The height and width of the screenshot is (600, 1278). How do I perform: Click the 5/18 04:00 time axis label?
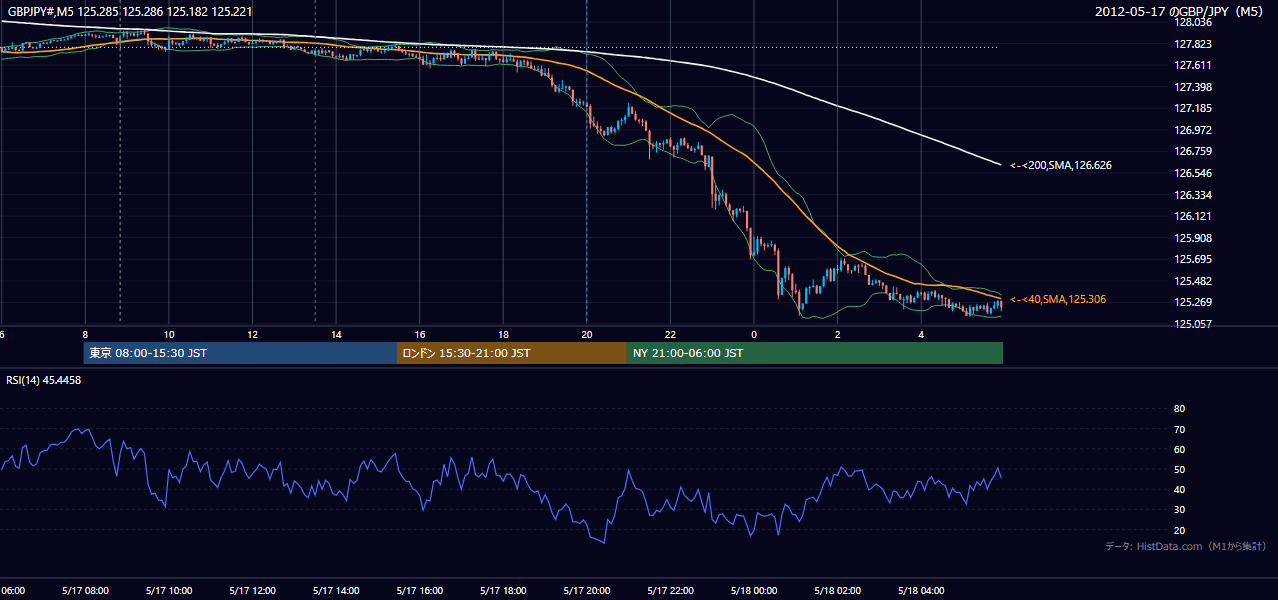click(x=921, y=591)
